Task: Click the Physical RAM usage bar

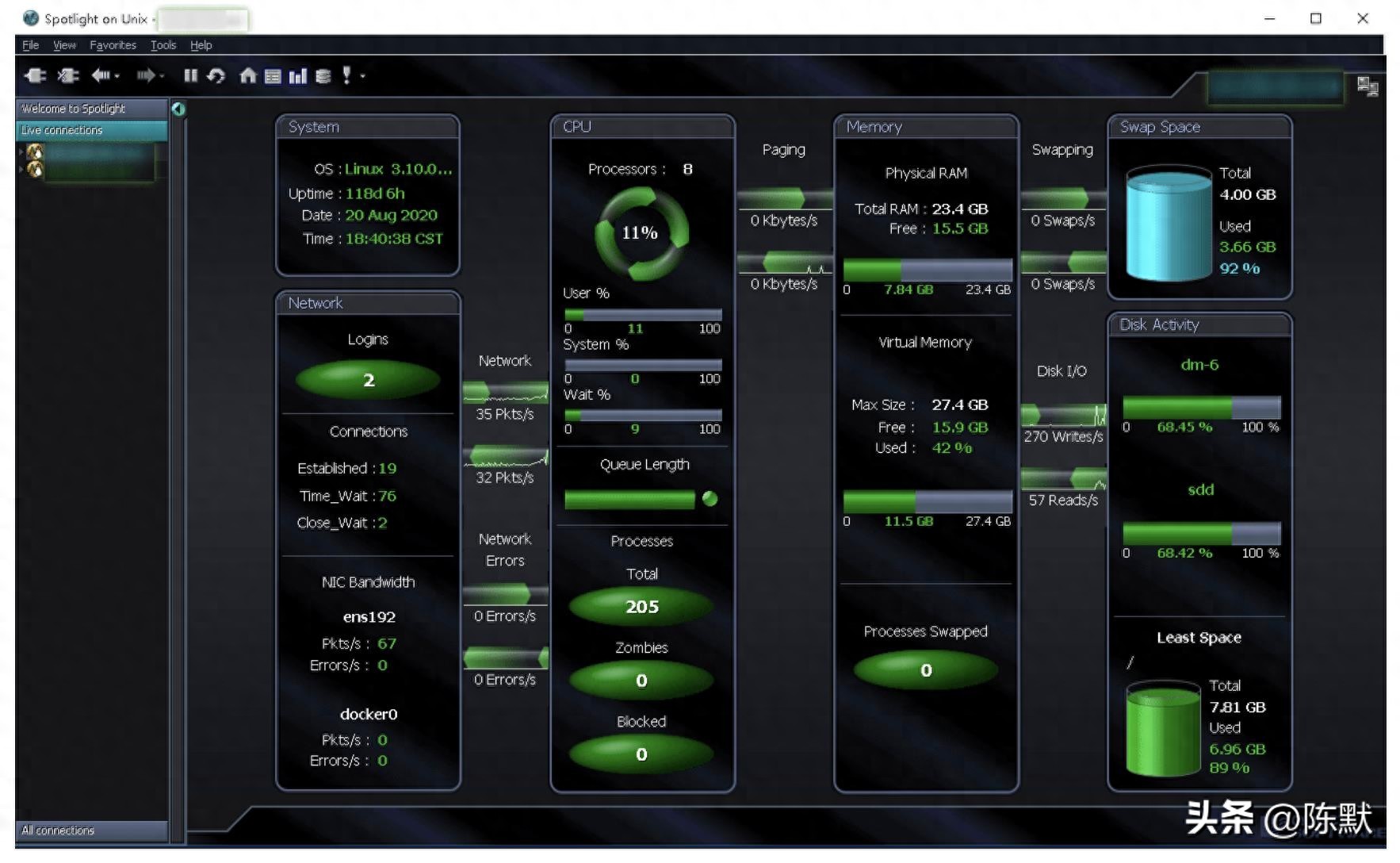Action: 928,270
